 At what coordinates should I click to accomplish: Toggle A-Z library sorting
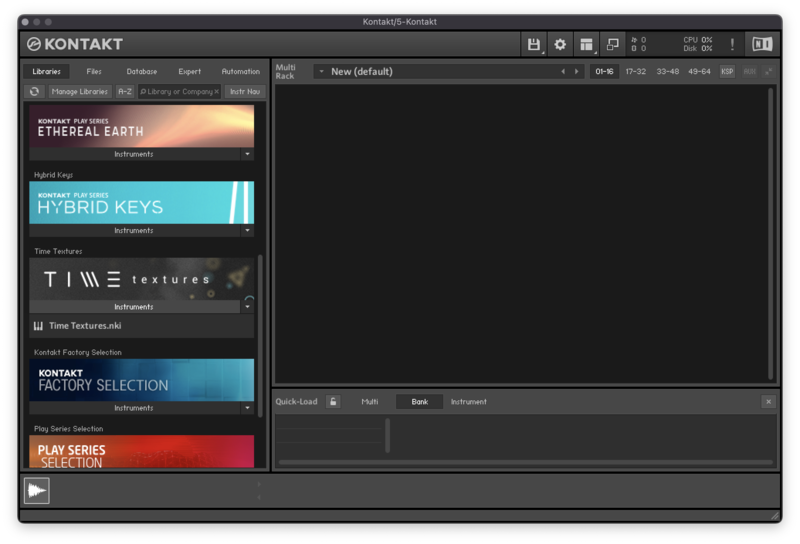pyautogui.click(x=124, y=91)
